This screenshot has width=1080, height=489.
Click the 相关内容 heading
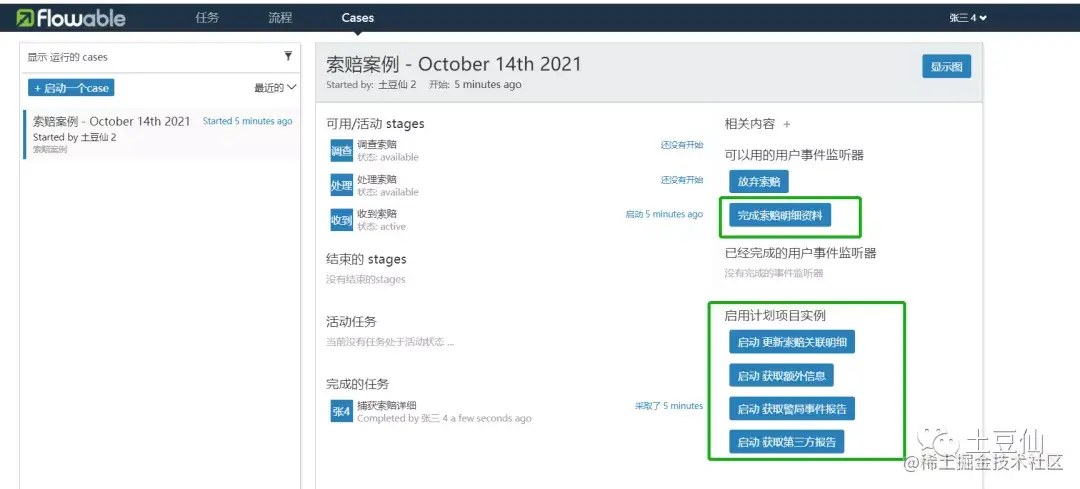[749, 124]
